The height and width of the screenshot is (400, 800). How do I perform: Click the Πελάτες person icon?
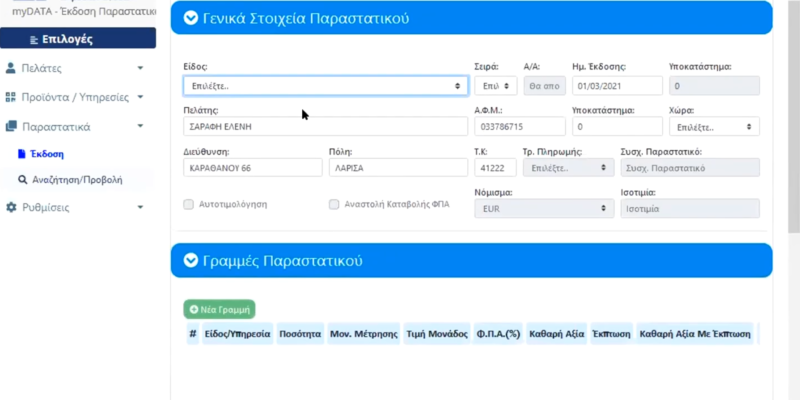click(x=10, y=68)
